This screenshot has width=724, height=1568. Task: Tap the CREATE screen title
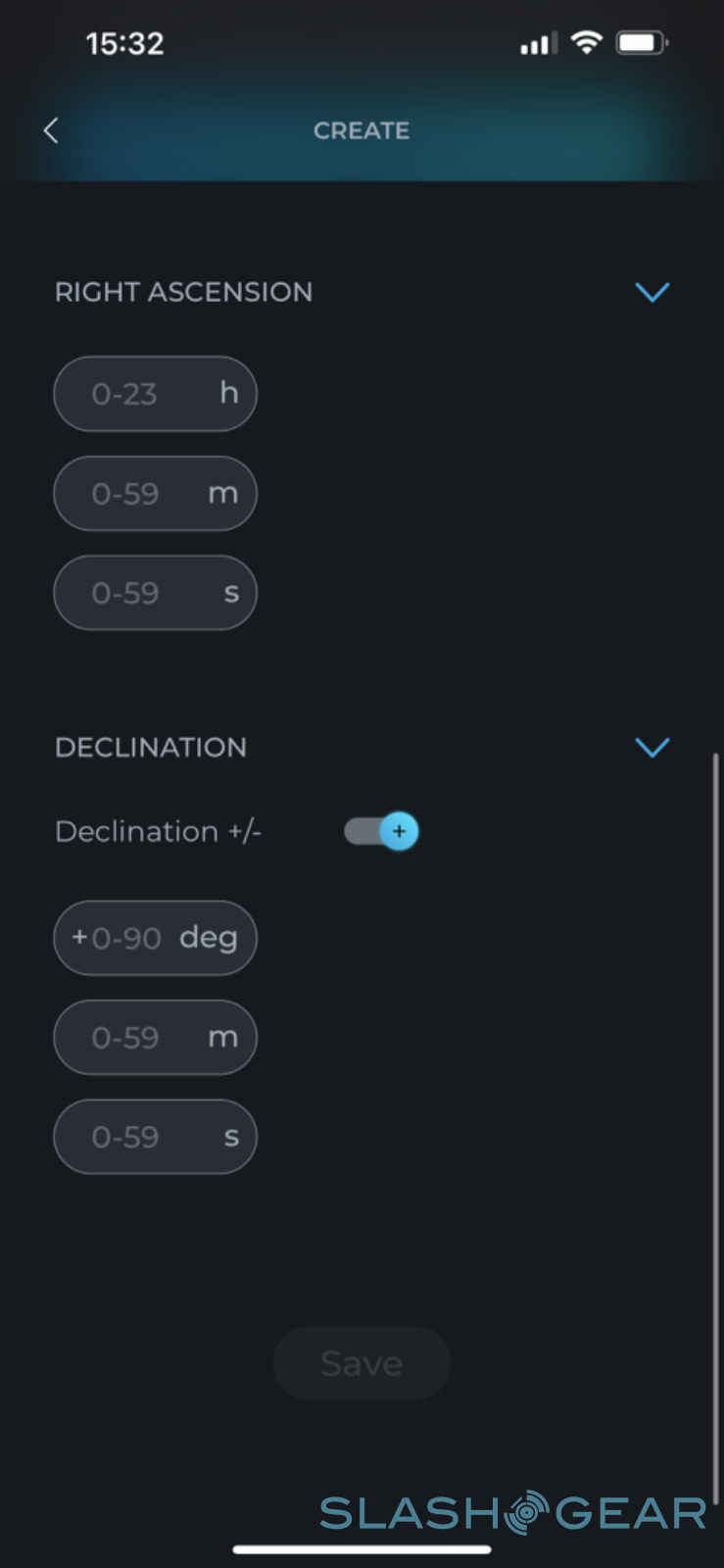click(x=362, y=130)
